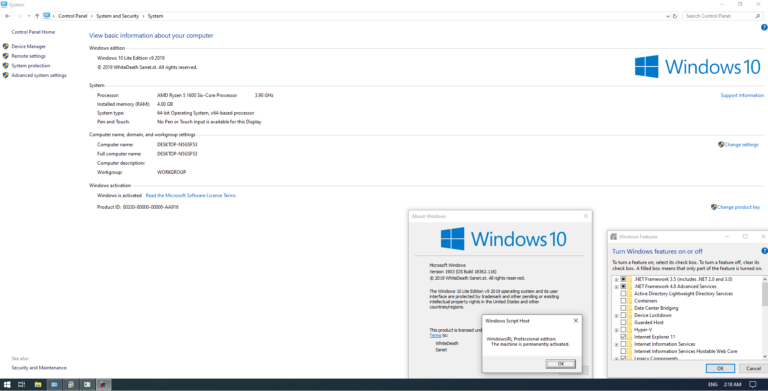Image resolution: width=768 pixels, height=391 pixels.
Task: Close the Windows Script Host dialog
Action: pyautogui.click(x=576, y=320)
